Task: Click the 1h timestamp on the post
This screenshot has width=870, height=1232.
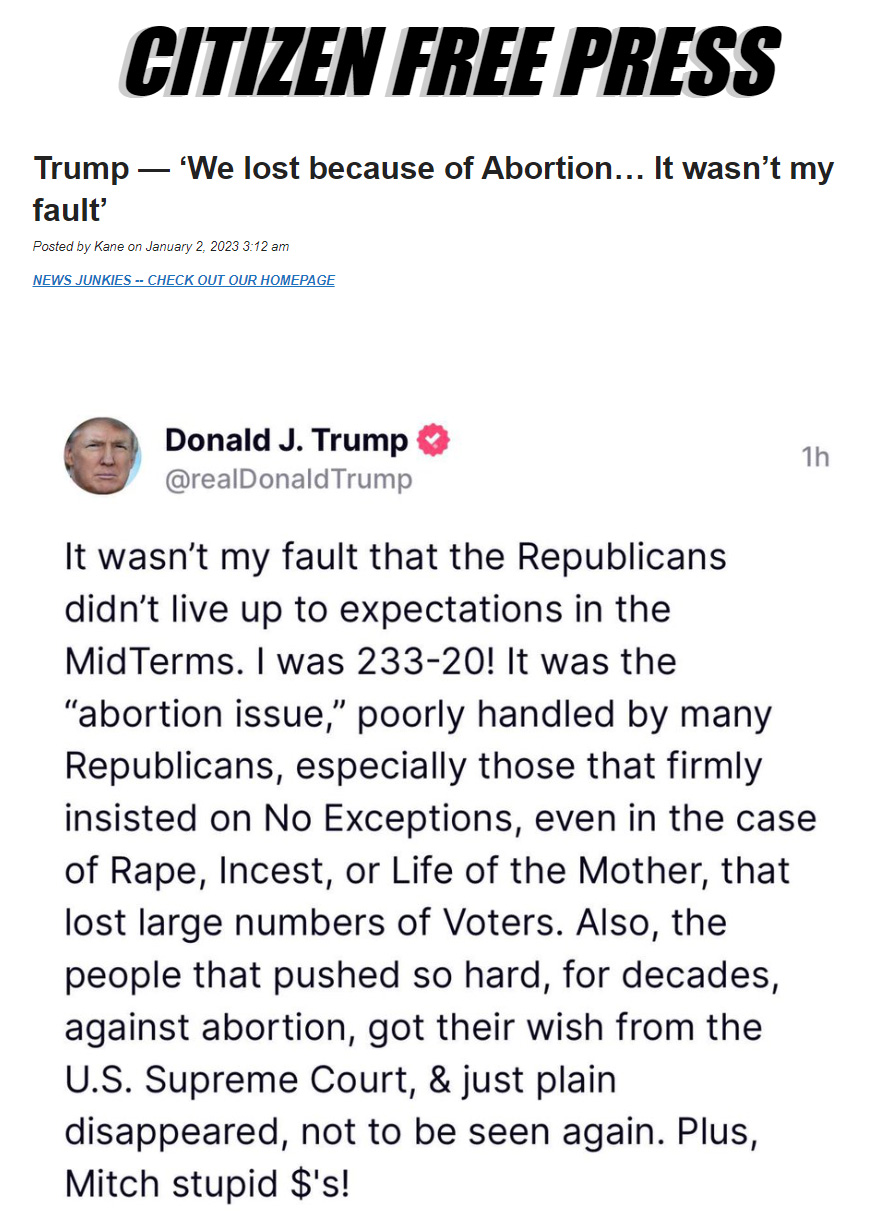Action: click(x=816, y=457)
